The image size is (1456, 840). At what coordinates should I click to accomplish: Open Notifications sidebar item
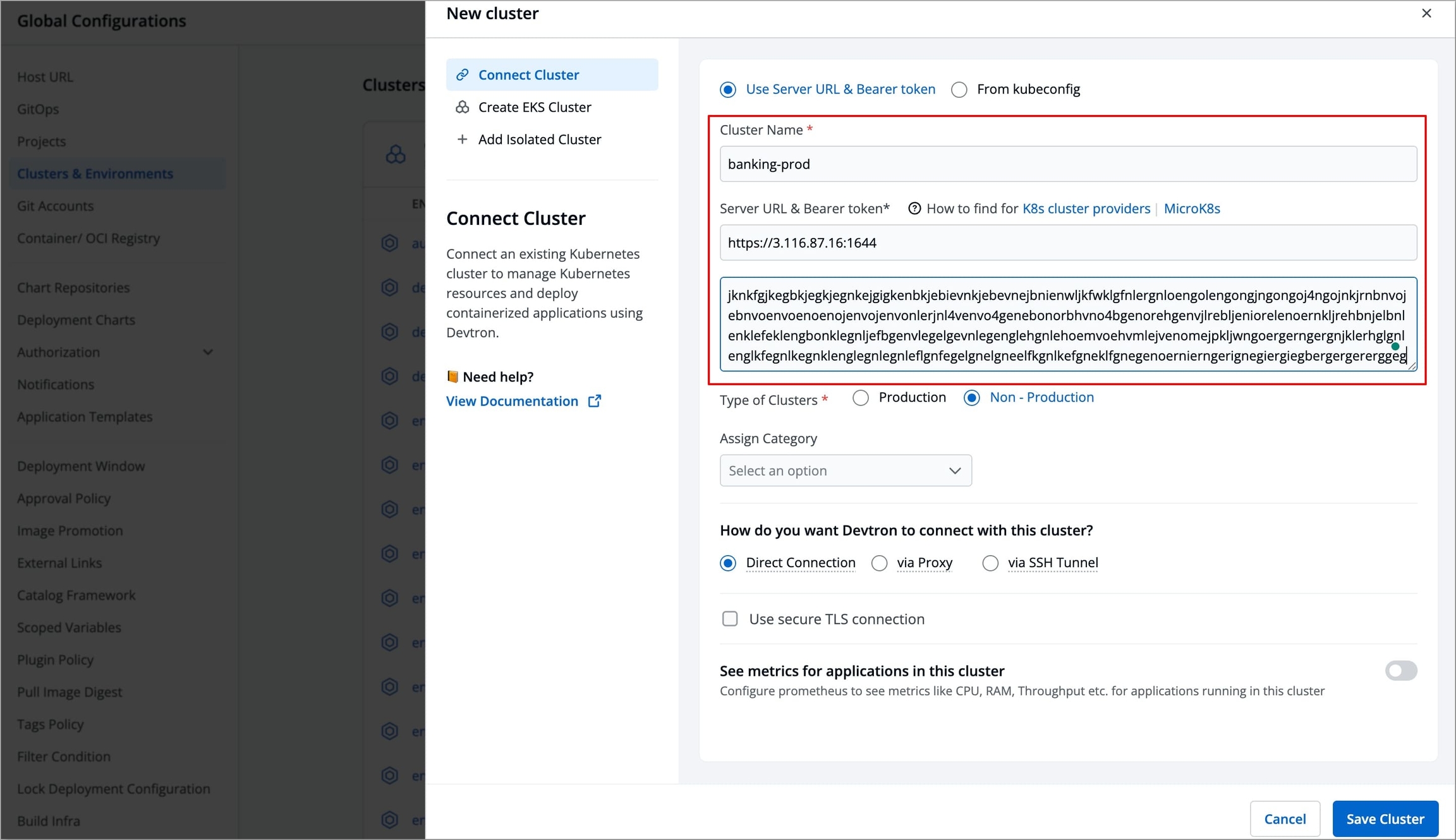pyautogui.click(x=56, y=384)
